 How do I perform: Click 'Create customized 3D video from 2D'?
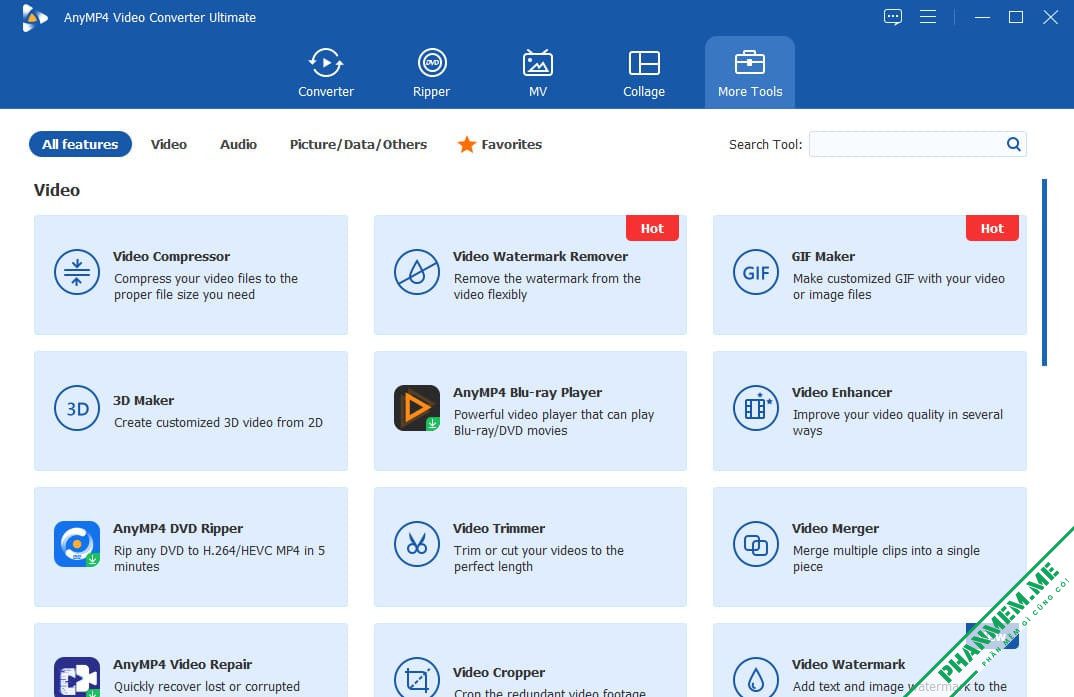(x=218, y=423)
